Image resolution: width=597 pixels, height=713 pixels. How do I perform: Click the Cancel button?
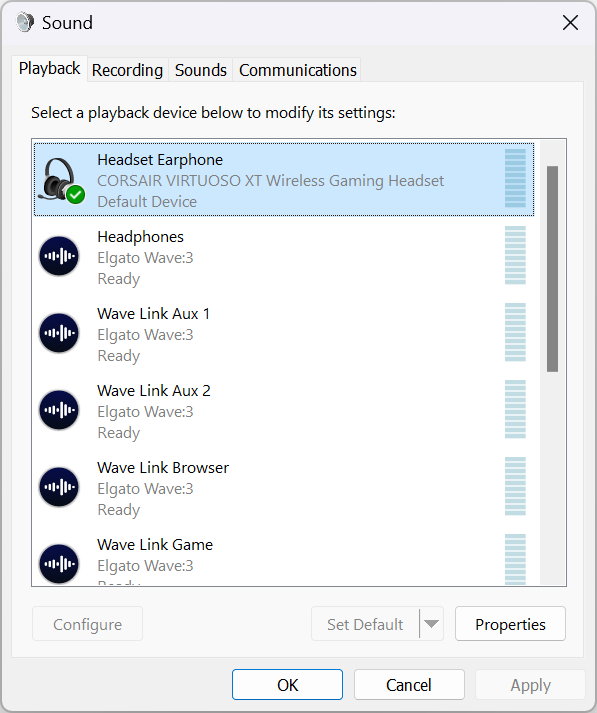[409, 684]
